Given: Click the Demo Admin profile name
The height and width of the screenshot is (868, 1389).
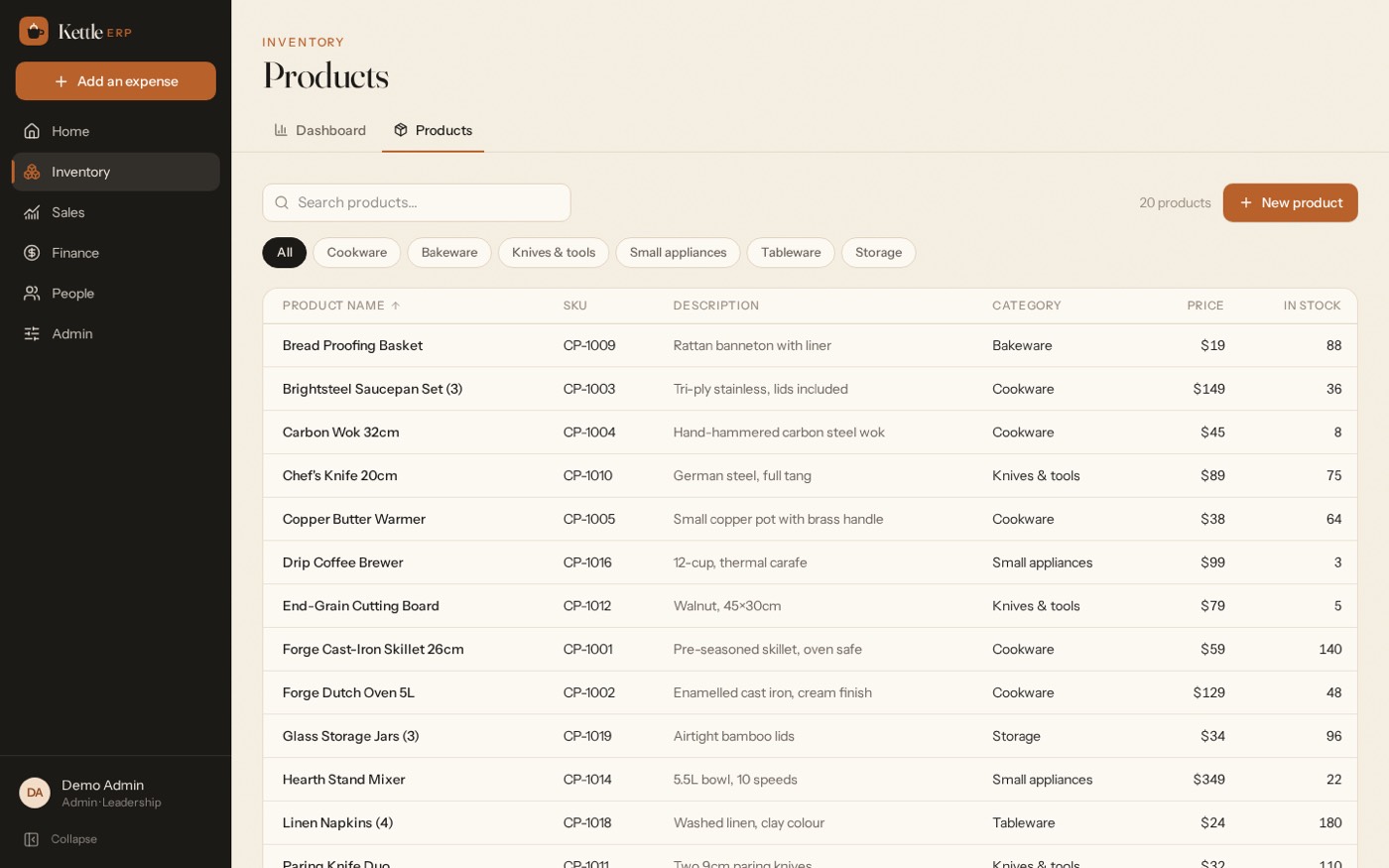Looking at the screenshot, I should (102, 785).
